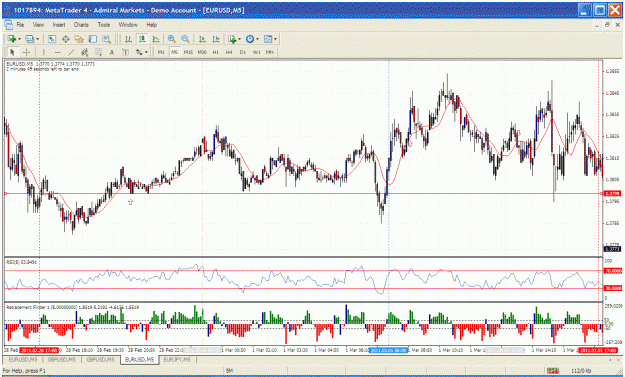Click the Retracement Finder indicator label
Image resolution: width=625 pixels, height=377 pixels.
pyautogui.click(x=73, y=307)
